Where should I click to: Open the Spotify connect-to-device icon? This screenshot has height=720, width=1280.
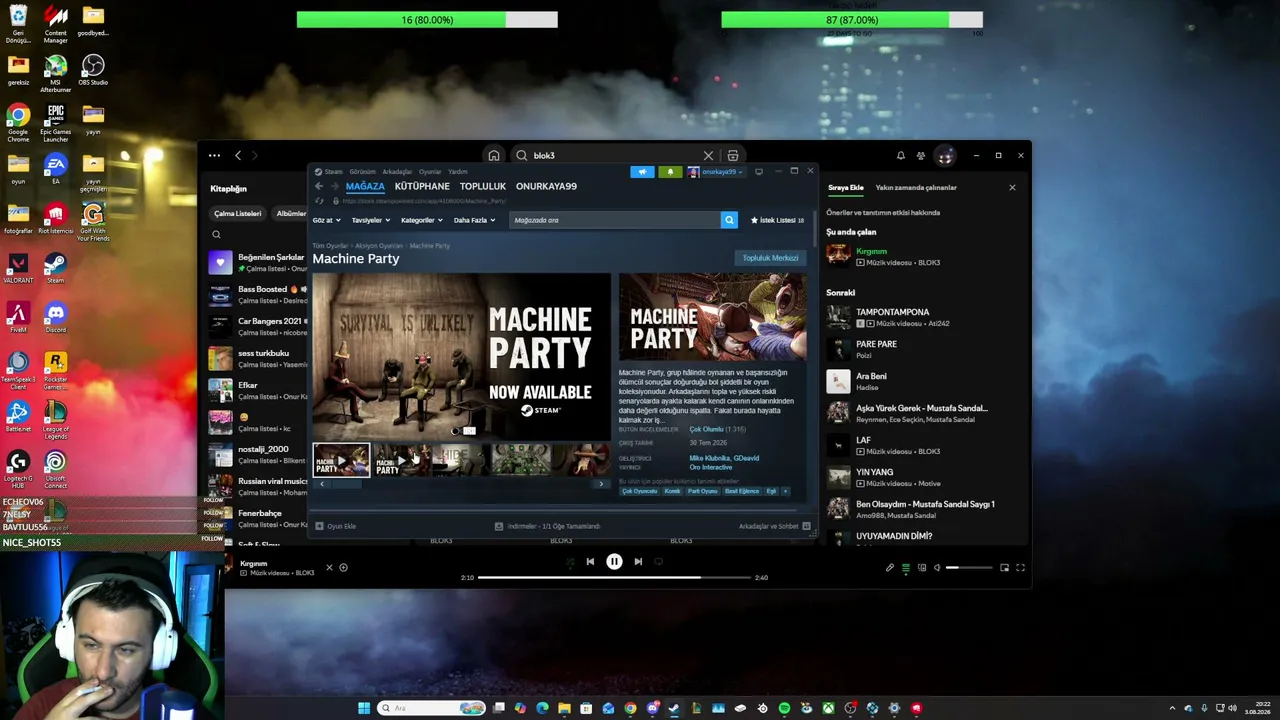point(922,567)
